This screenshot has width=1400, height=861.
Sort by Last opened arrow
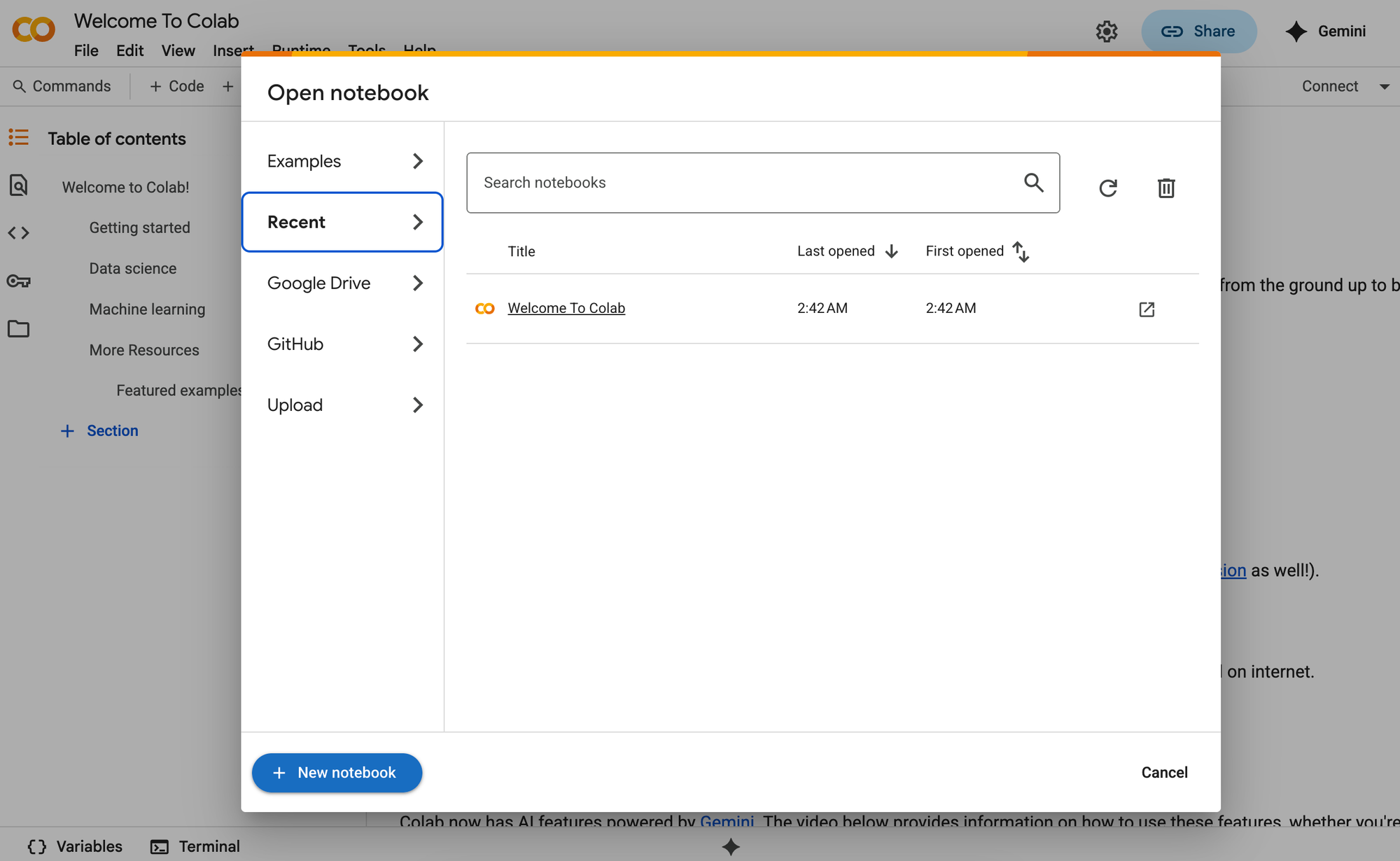[892, 251]
